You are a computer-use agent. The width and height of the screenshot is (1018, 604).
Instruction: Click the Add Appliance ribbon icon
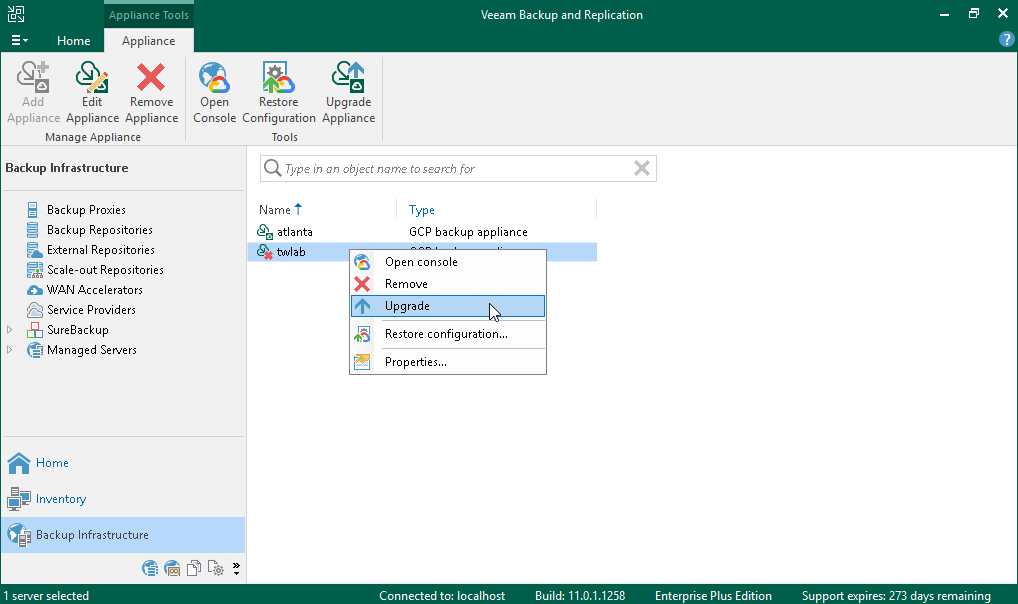pyautogui.click(x=33, y=77)
